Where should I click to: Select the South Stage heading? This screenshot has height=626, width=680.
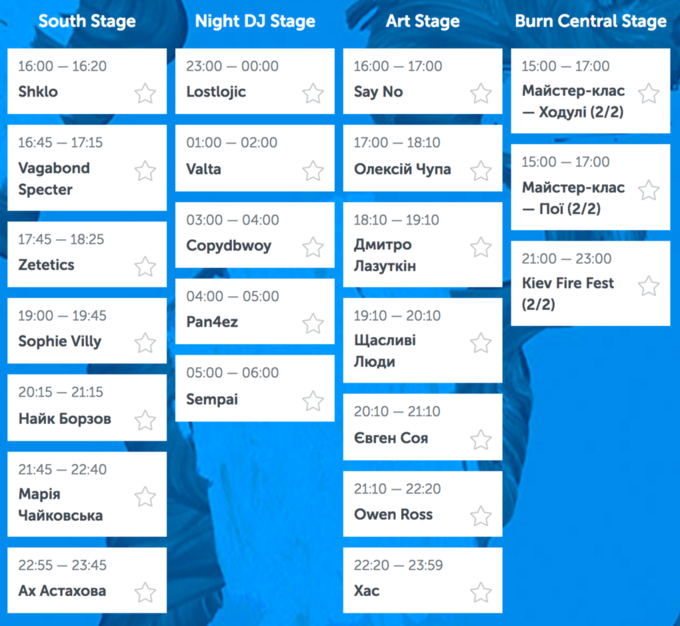(87, 21)
